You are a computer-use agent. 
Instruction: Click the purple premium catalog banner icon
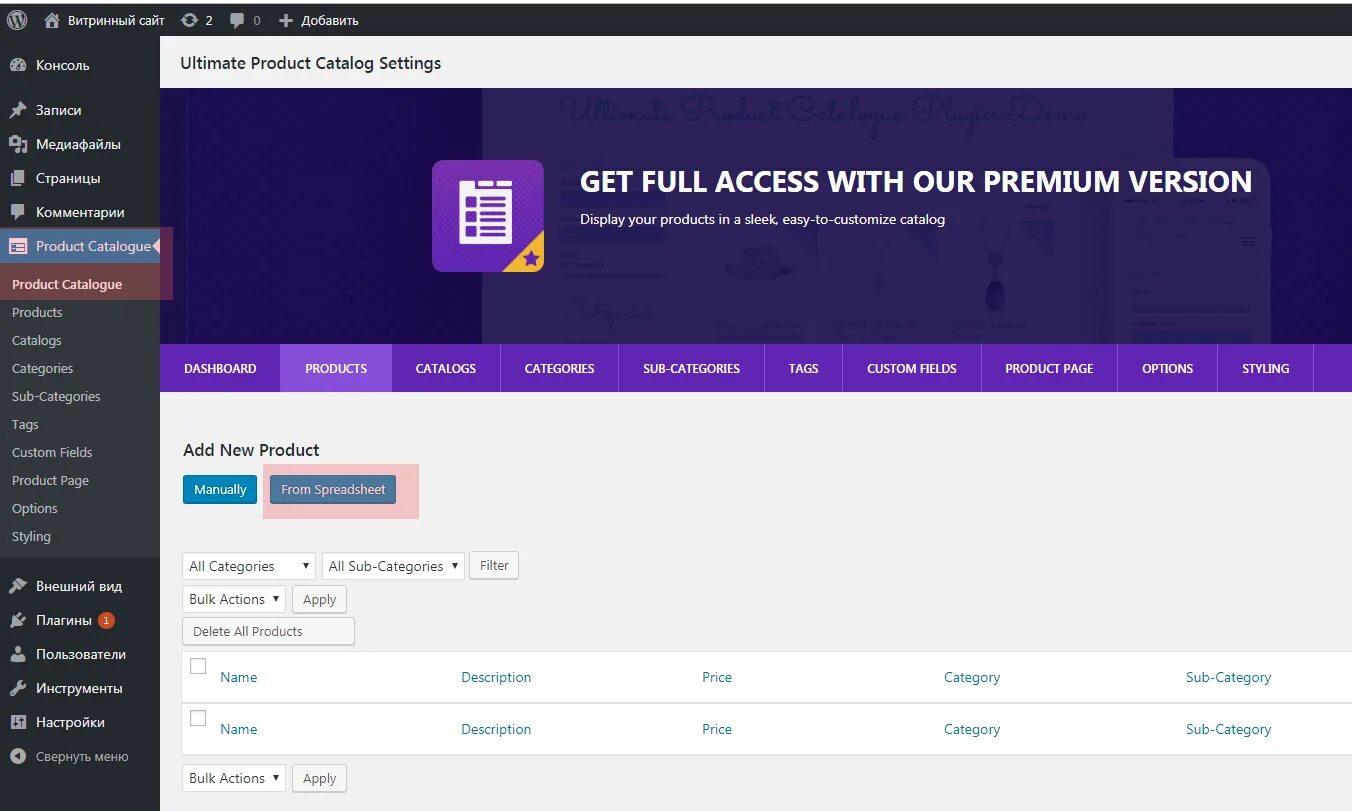click(x=488, y=216)
